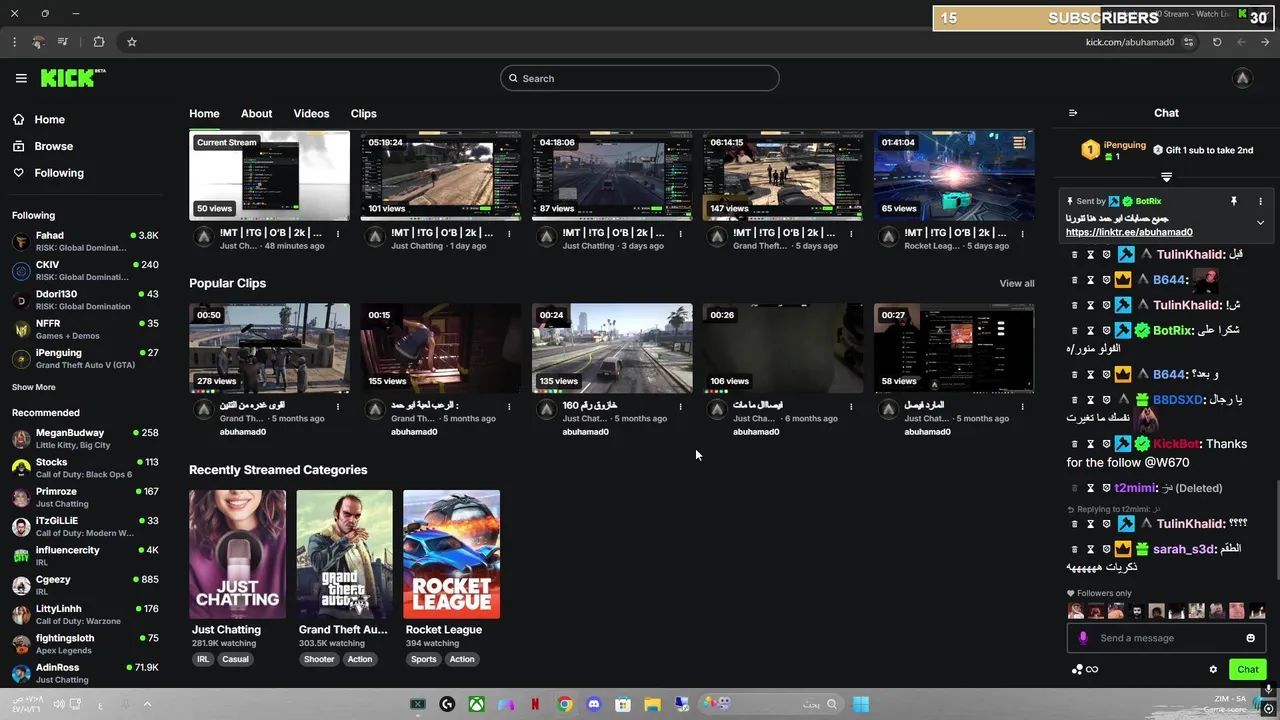Open the 01:41:04 Rocket League video
This screenshot has width=1280, height=720.
pyautogui.click(x=954, y=175)
